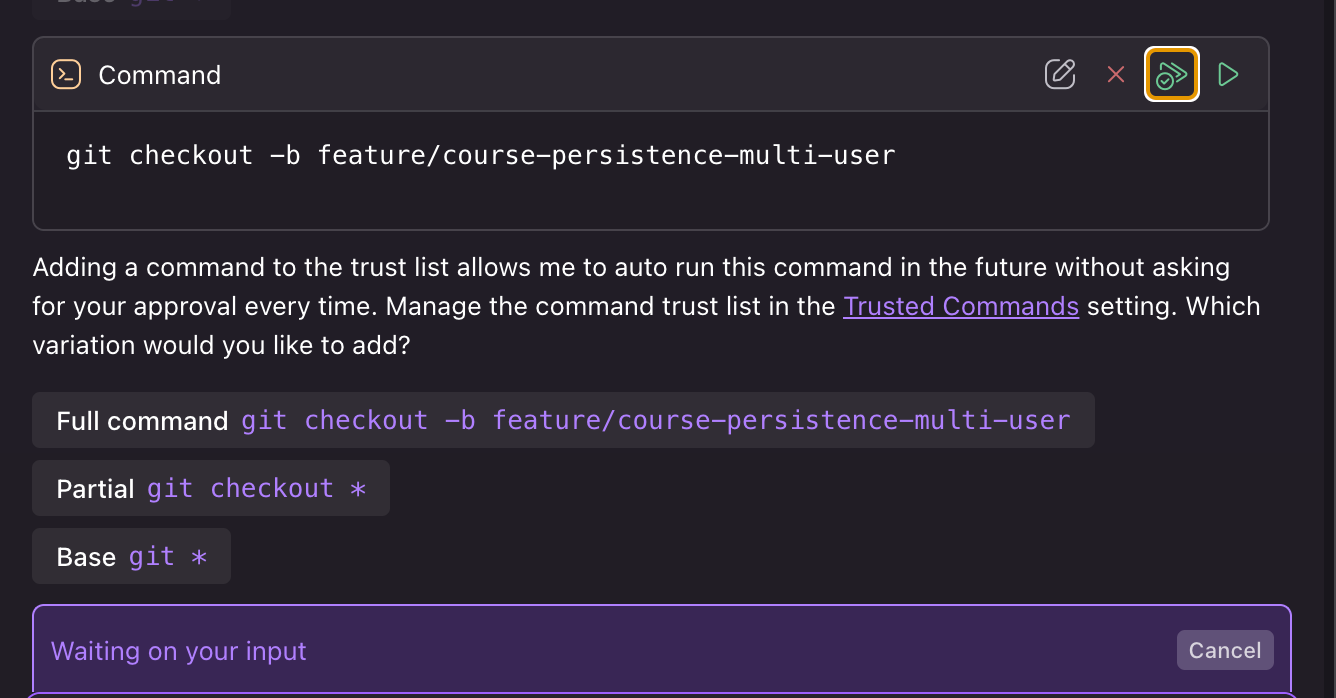The width and height of the screenshot is (1336, 698).
Task: Click the purple git checkout * code text
Action: (x=257, y=489)
